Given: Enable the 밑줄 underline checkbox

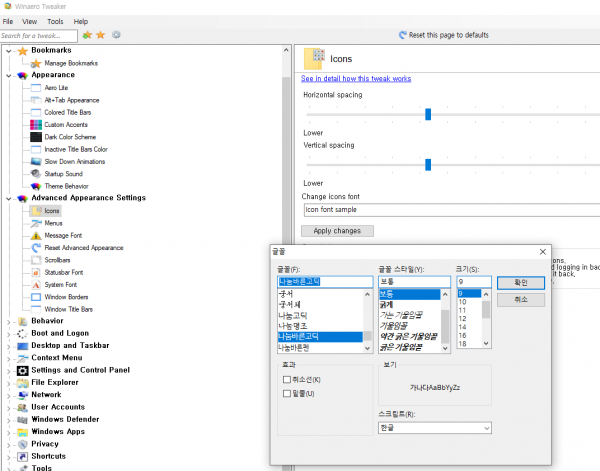Looking at the screenshot, I should 287,393.
